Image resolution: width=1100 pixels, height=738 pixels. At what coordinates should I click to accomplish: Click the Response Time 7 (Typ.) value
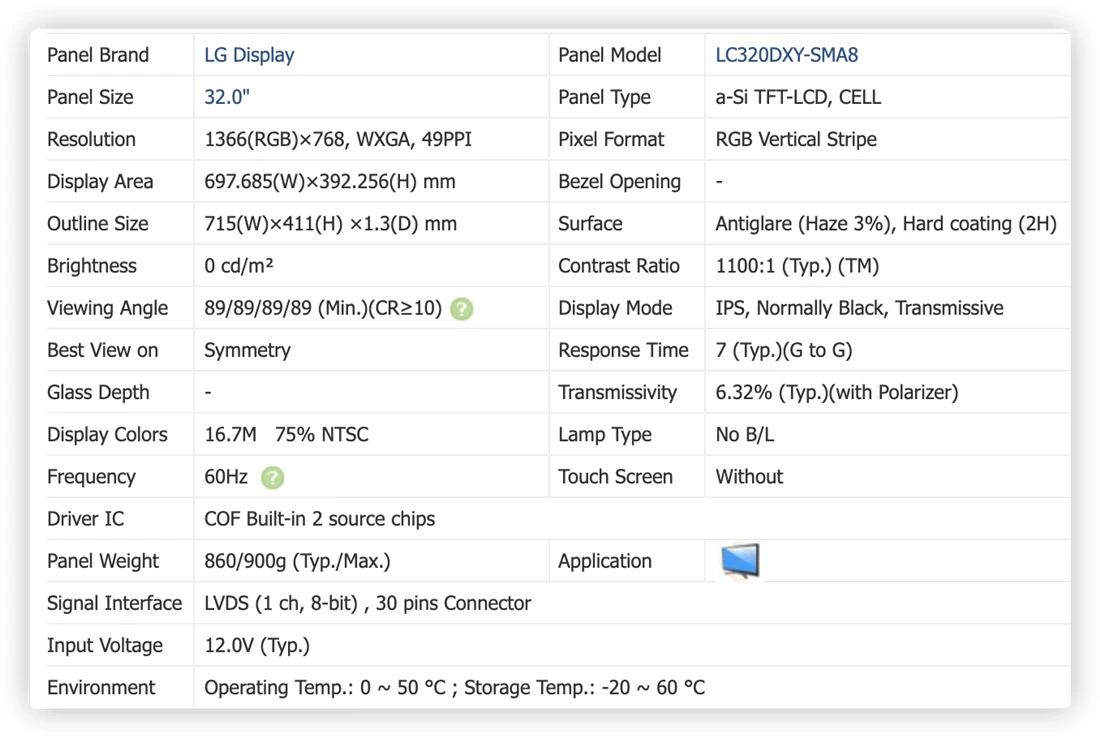(x=784, y=350)
